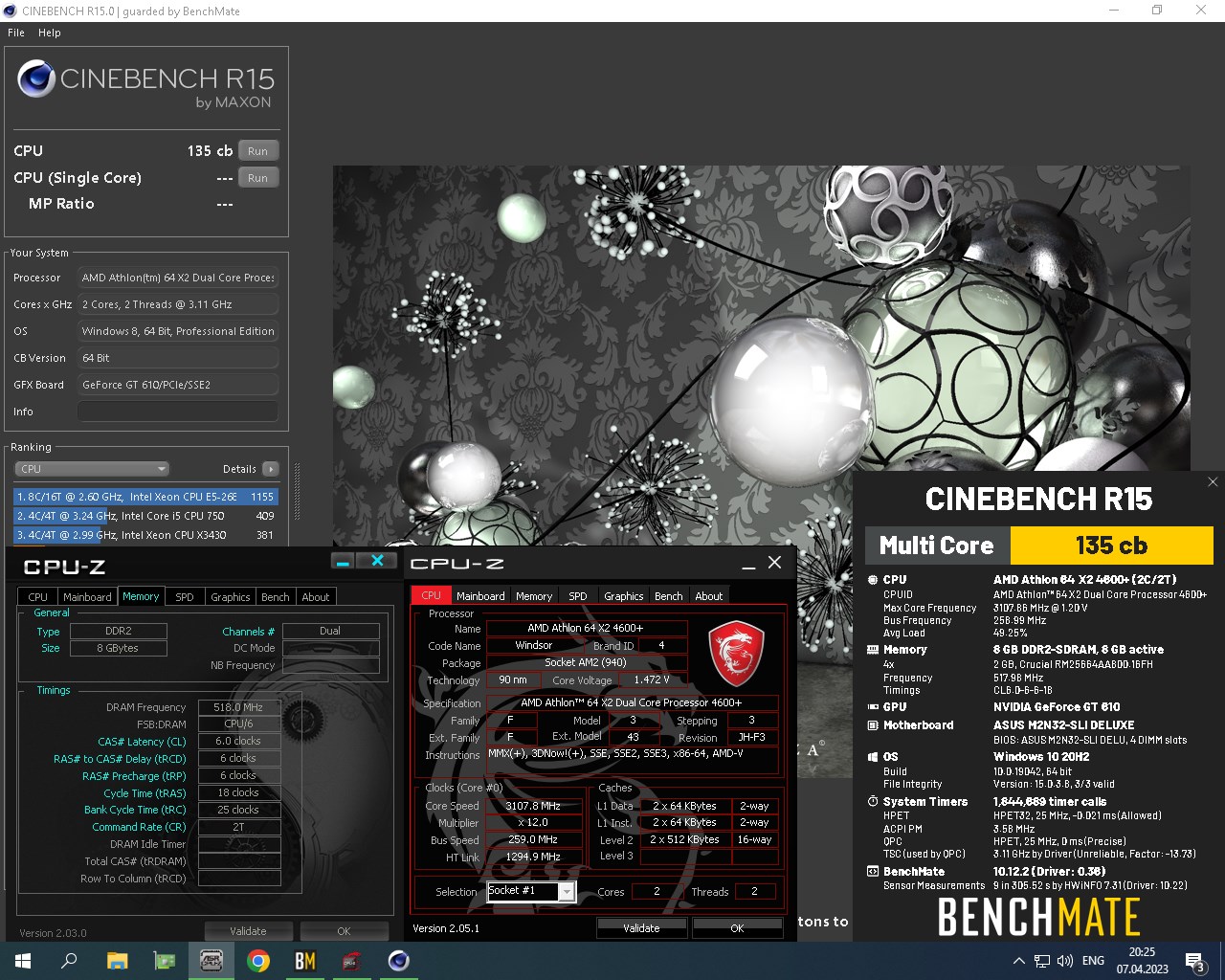Click the Cinebench R15 logo sphere icon
The image size is (1225, 980).
point(35,78)
